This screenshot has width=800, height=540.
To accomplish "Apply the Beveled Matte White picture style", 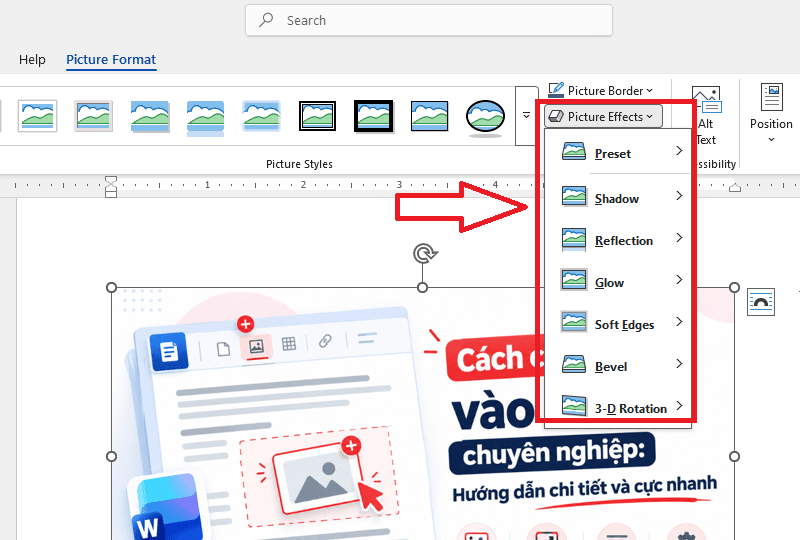I will pos(93,116).
